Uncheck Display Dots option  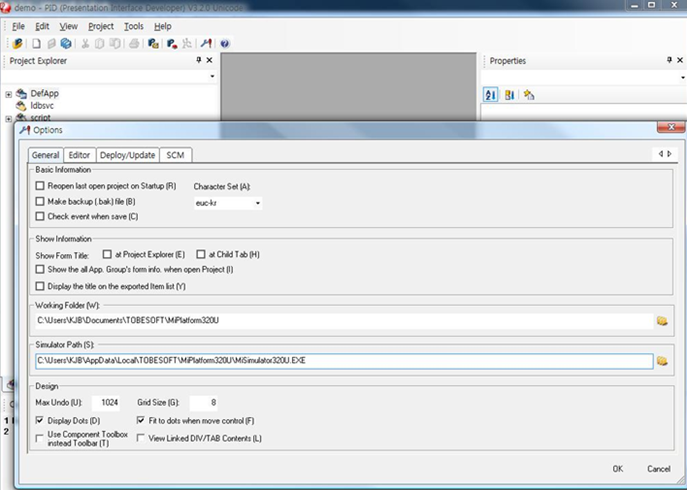coord(40,420)
